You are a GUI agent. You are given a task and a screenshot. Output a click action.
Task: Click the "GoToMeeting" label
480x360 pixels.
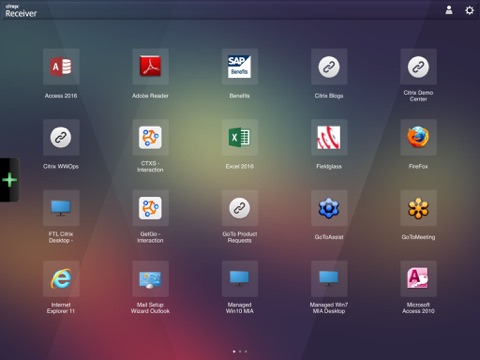(x=418, y=237)
